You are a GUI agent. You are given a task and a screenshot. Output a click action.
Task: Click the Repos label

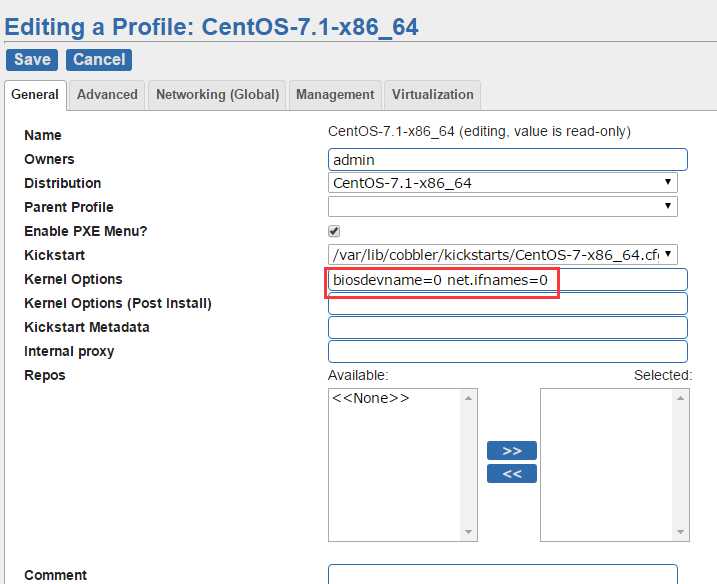pyautogui.click(x=45, y=375)
